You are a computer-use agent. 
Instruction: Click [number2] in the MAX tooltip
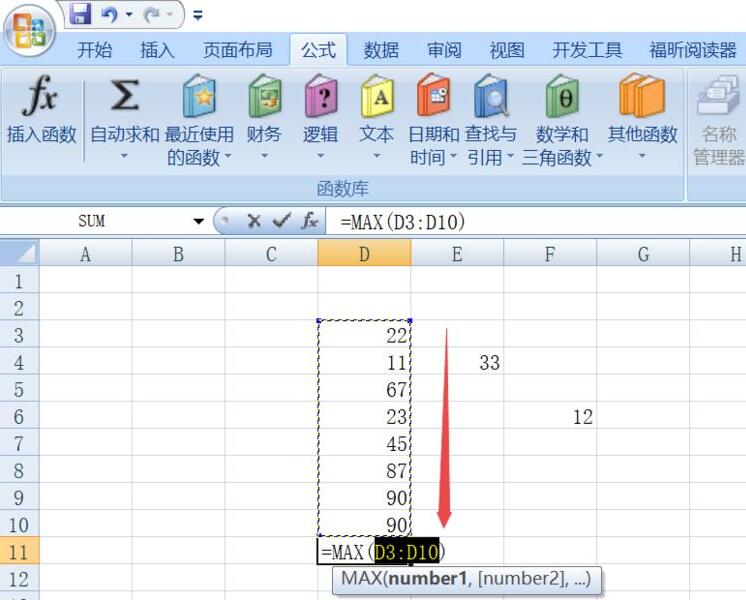pyautogui.click(x=522, y=579)
